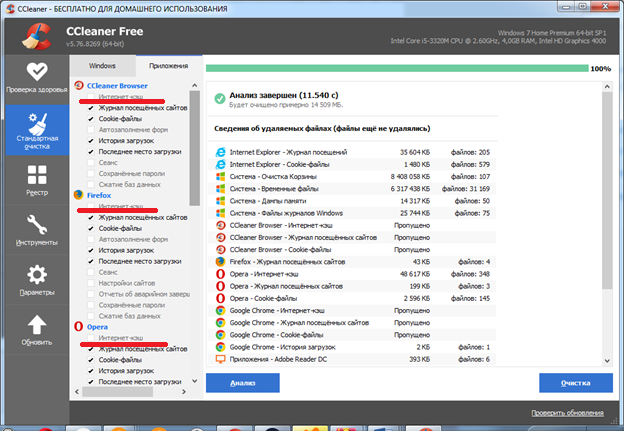Switch to the Windows tab
Viewport: 624px width, 431px height.
click(x=102, y=66)
